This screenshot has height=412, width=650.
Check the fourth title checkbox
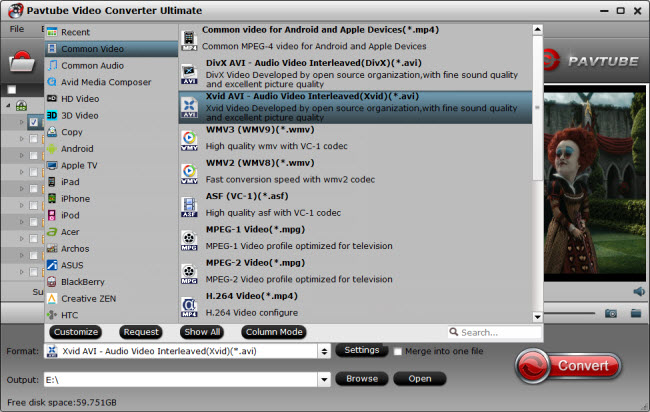pos(34,172)
